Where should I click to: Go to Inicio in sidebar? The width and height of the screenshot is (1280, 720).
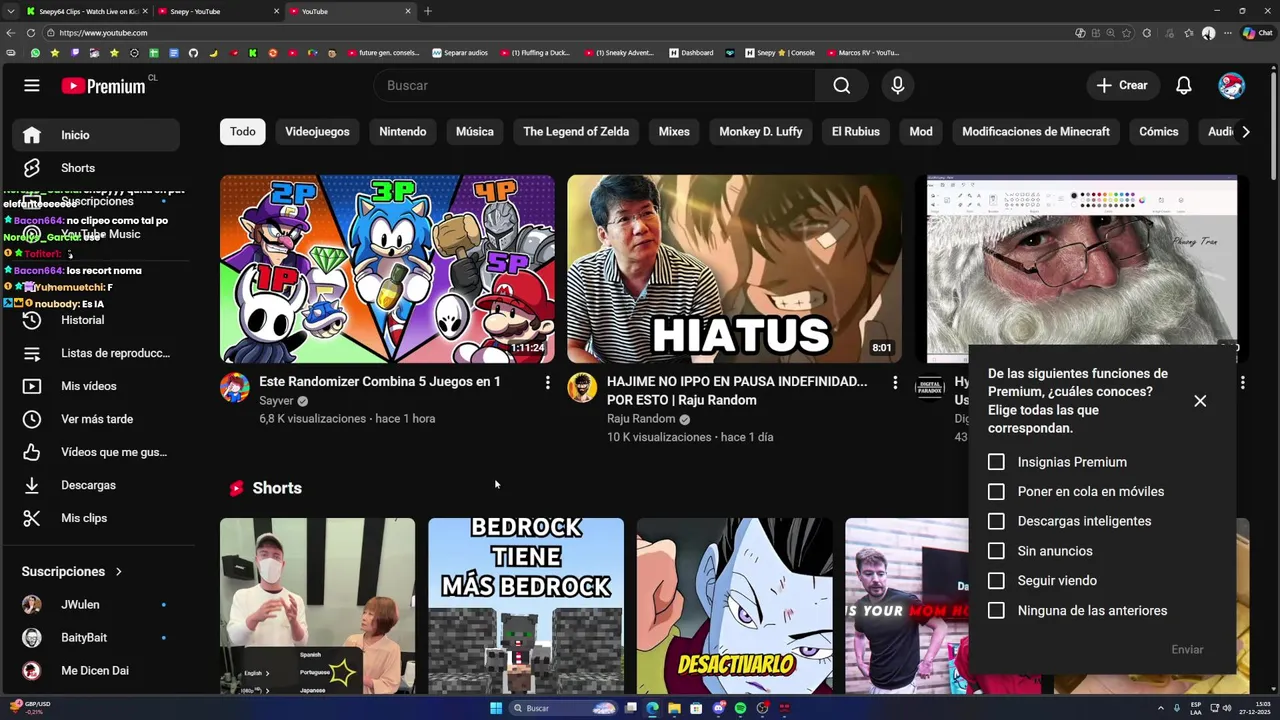(x=96, y=135)
